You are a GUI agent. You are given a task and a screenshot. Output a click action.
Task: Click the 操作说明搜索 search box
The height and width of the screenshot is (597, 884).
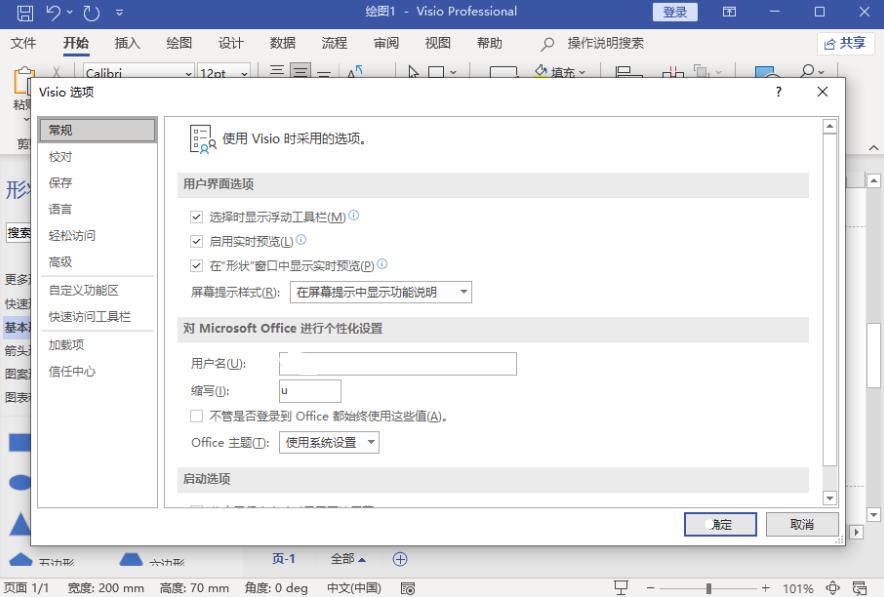click(605, 43)
